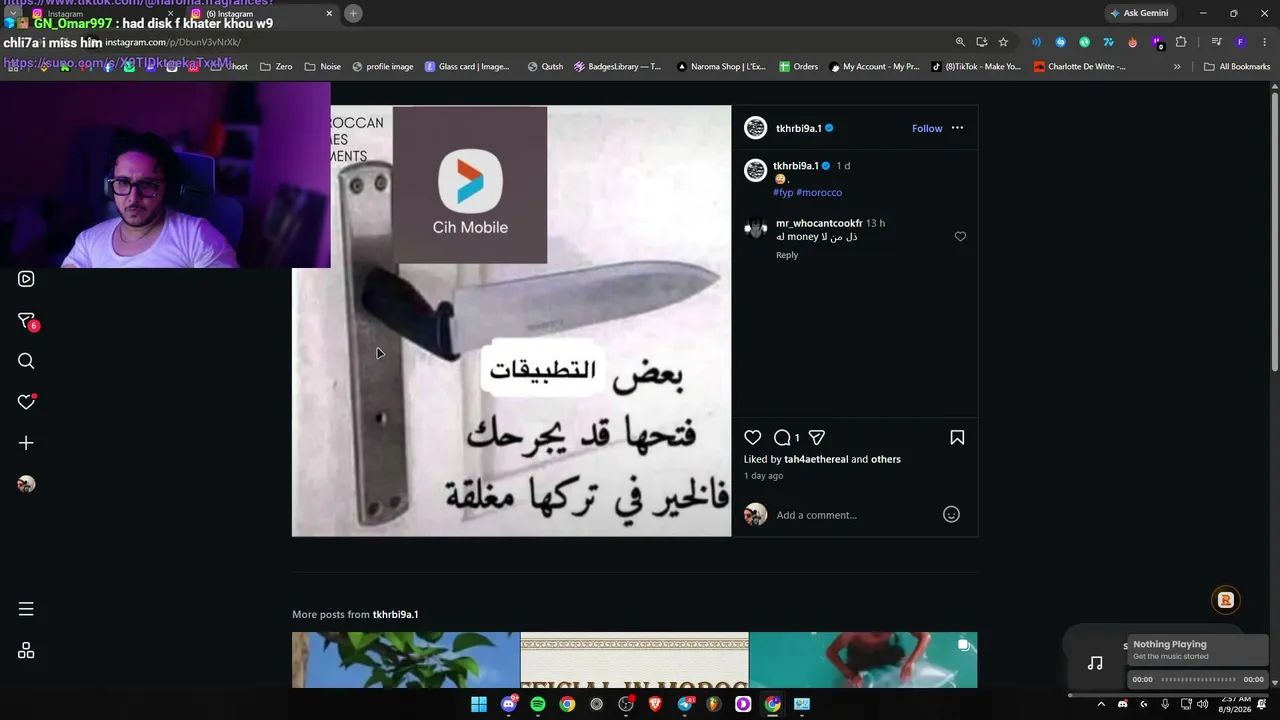Open Chrome profile avatar F
The height and width of the screenshot is (720, 1280).
(x=1240, y=42)
